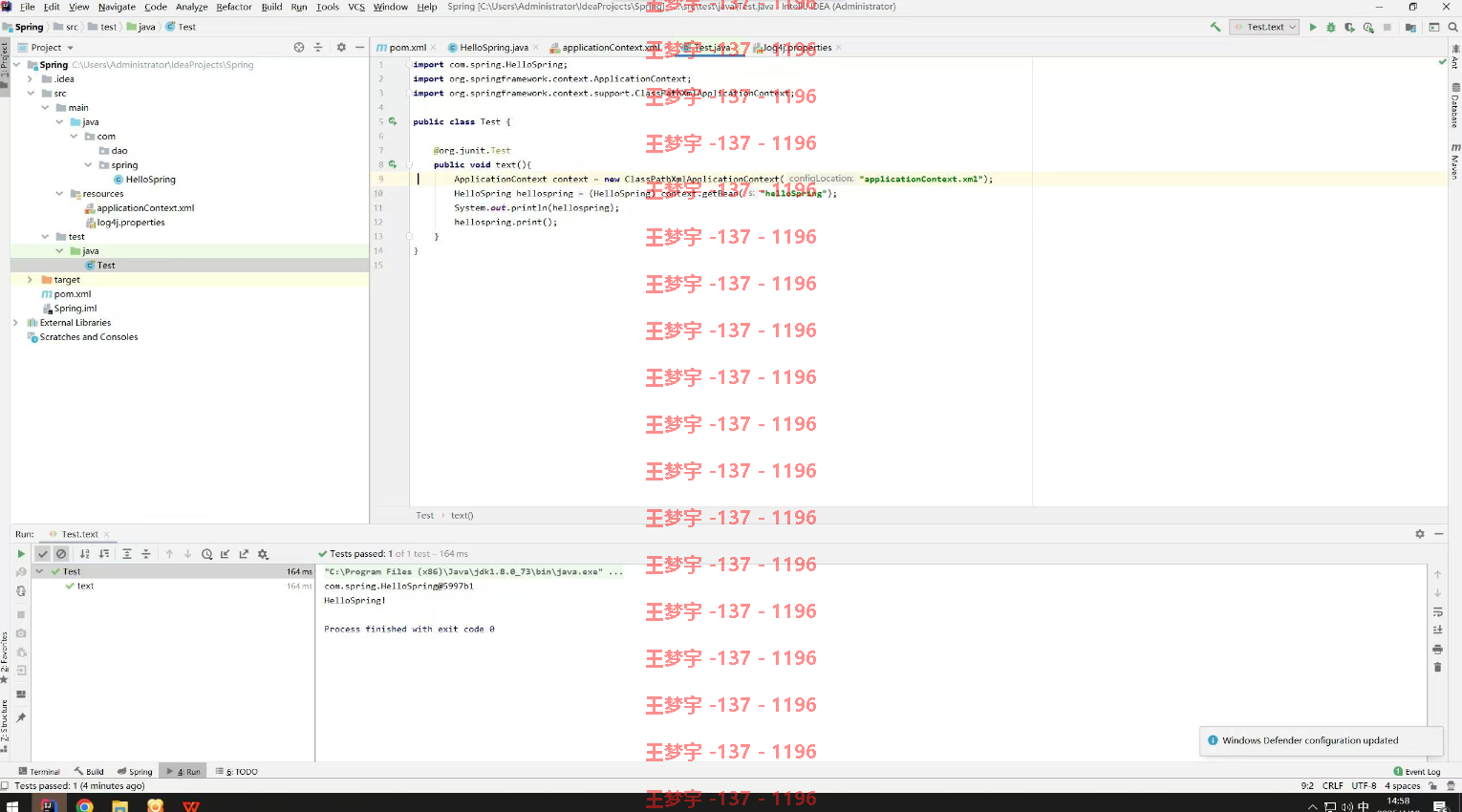Viewport: 1462px width, 812px height.
Task: Click the CRLF line separator indicator
Action: 1333,786
